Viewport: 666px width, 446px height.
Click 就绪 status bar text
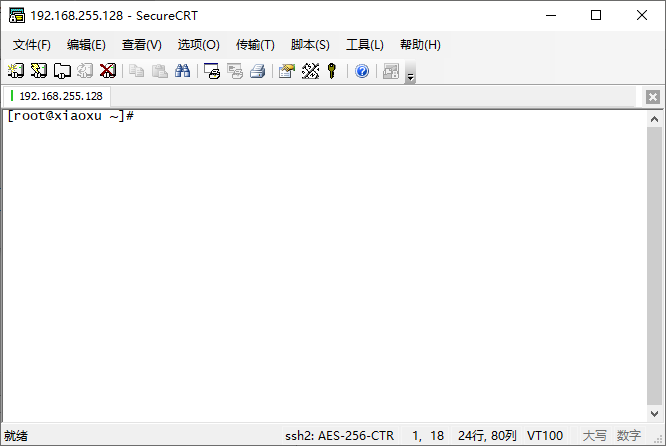click(x=16, y=435)
